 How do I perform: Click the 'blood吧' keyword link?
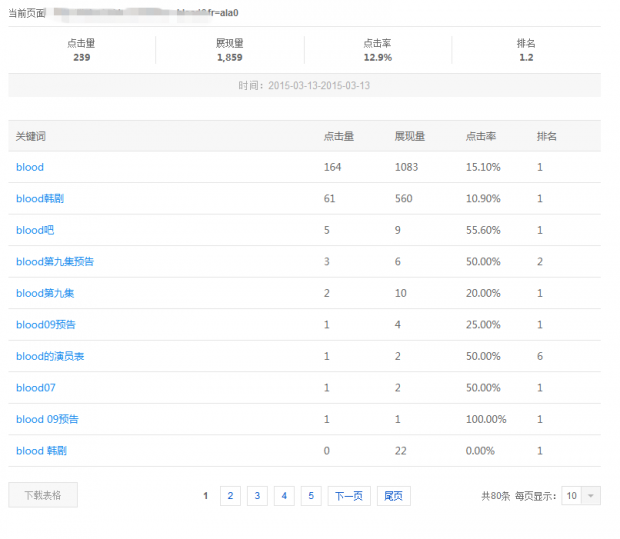35,230
